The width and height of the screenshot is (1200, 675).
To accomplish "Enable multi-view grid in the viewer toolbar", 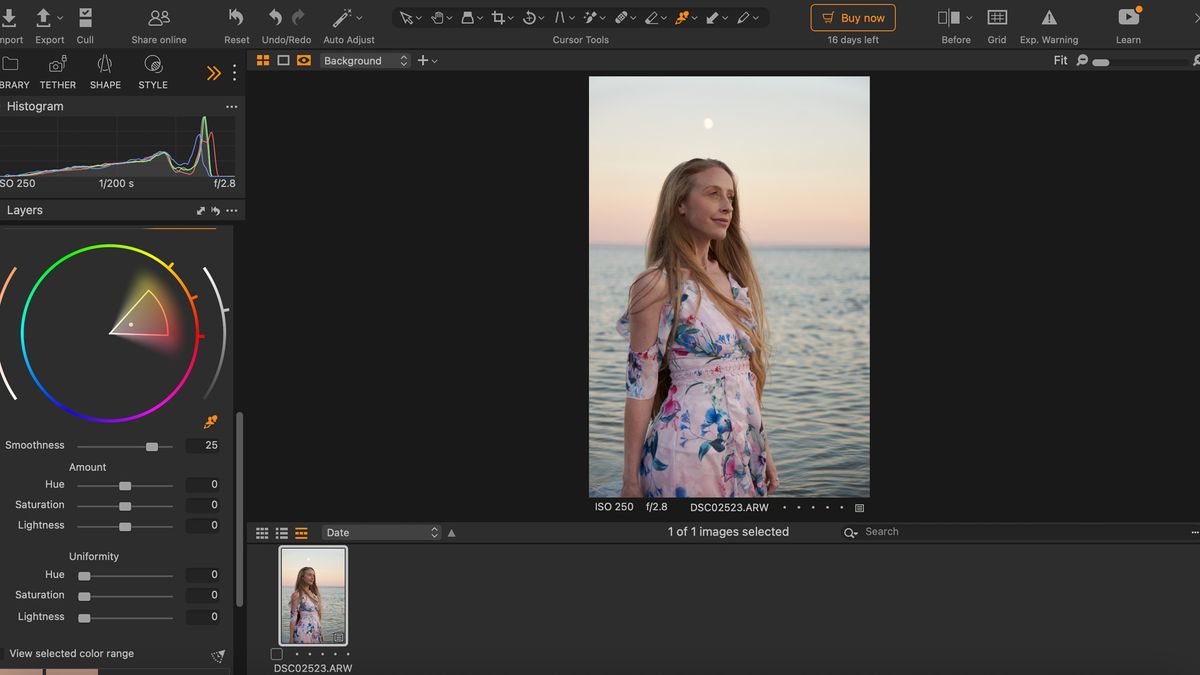I will click(x=263, y=60).
